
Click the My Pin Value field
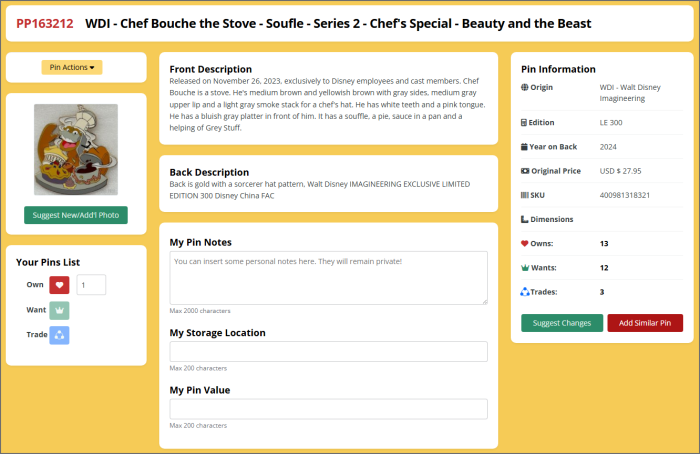coord(328,409)
